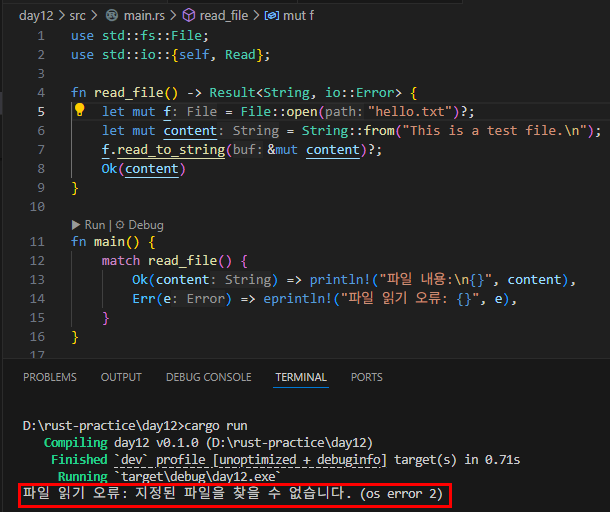Click the cargo run command in terminal
This screenshot has width=610, height=512.
coord(216,426)
